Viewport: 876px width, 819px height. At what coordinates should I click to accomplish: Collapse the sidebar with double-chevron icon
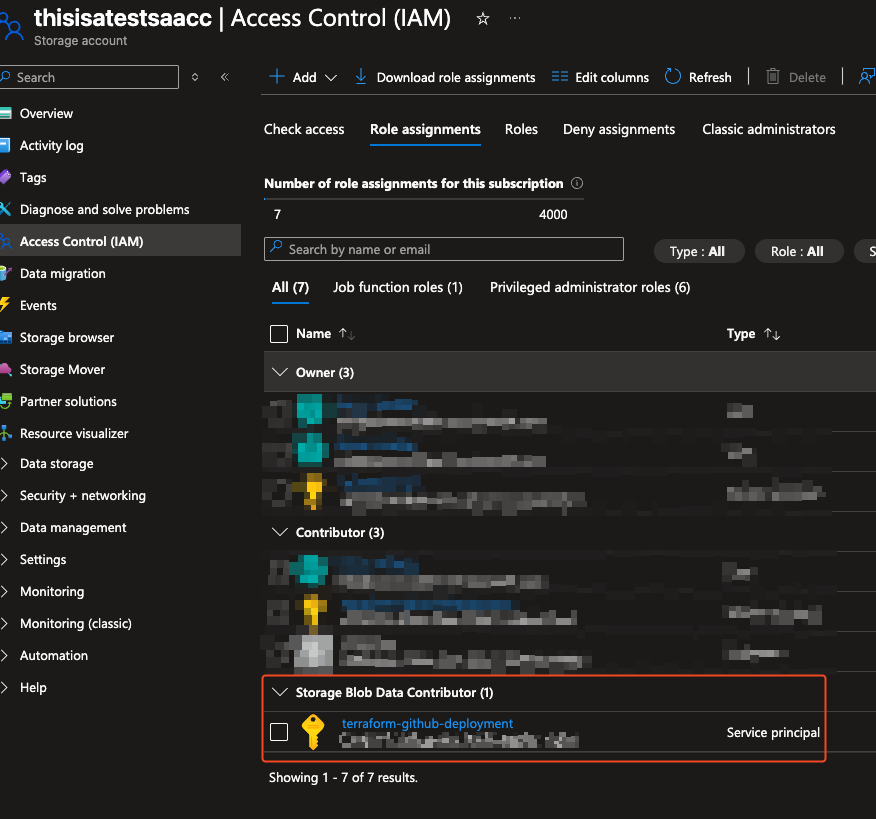(225, 77)
